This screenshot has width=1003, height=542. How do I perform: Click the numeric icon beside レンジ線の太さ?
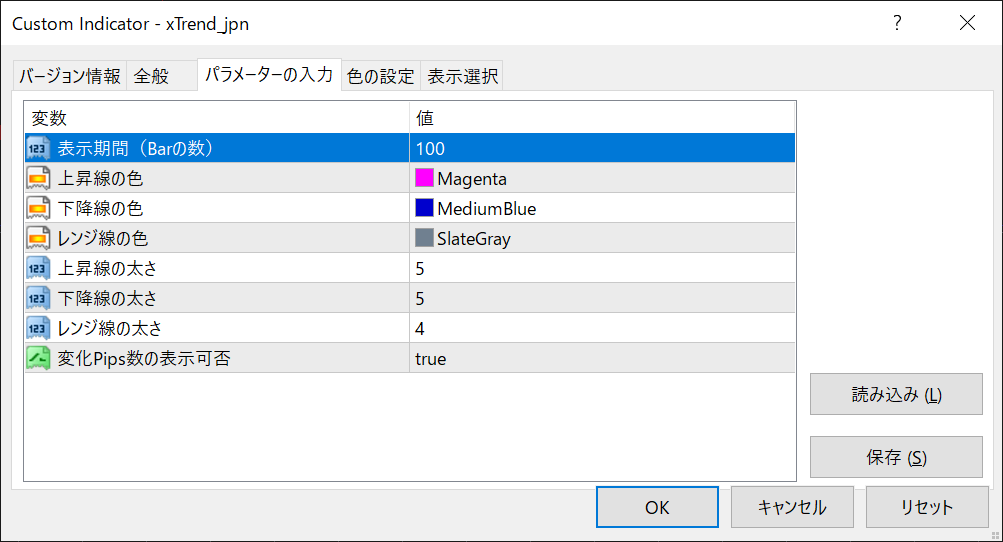pos(39,328)
